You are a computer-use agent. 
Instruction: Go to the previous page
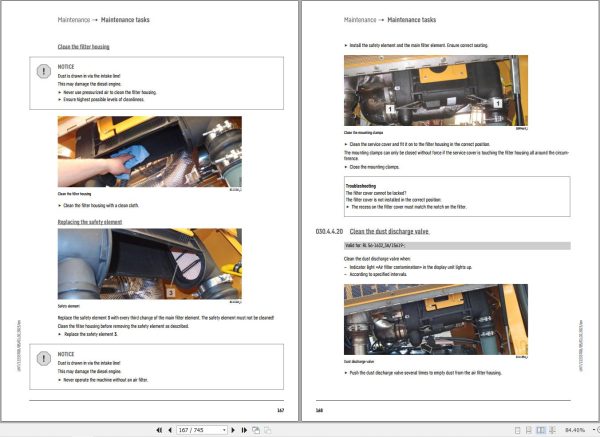[170, 430]
